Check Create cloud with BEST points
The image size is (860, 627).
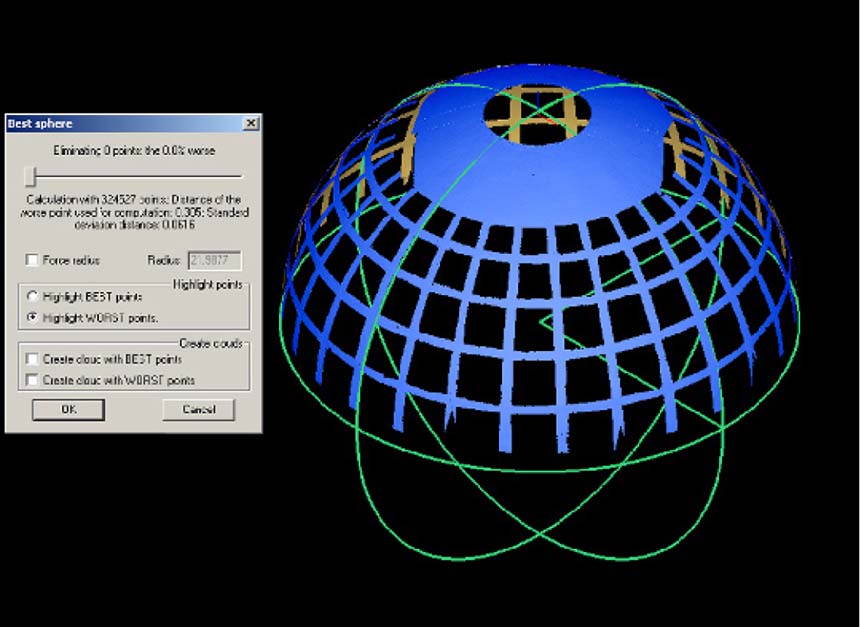tap(33, 358)
